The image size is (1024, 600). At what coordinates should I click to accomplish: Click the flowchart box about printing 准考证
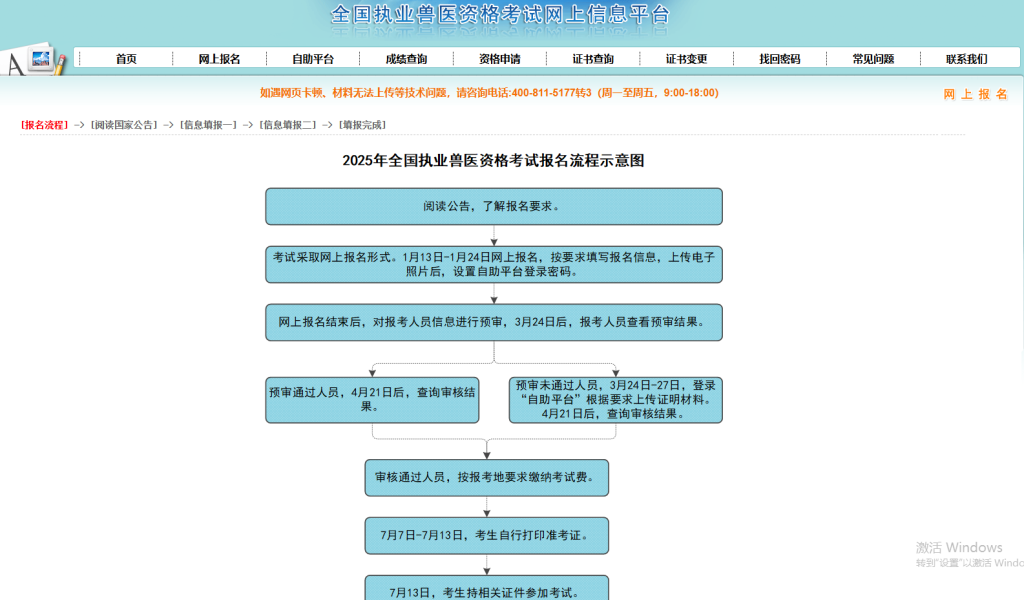[x=487, y=535]
